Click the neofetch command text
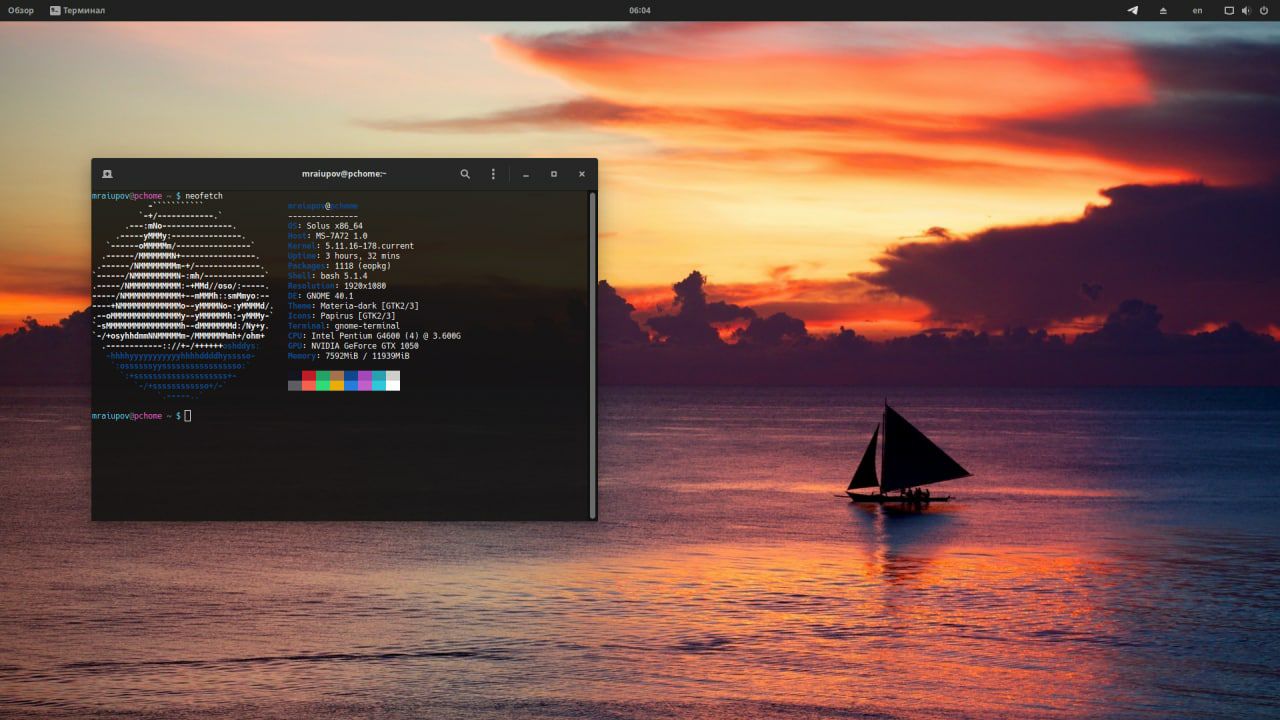1280x720 pixels. (x=204, y=196)
